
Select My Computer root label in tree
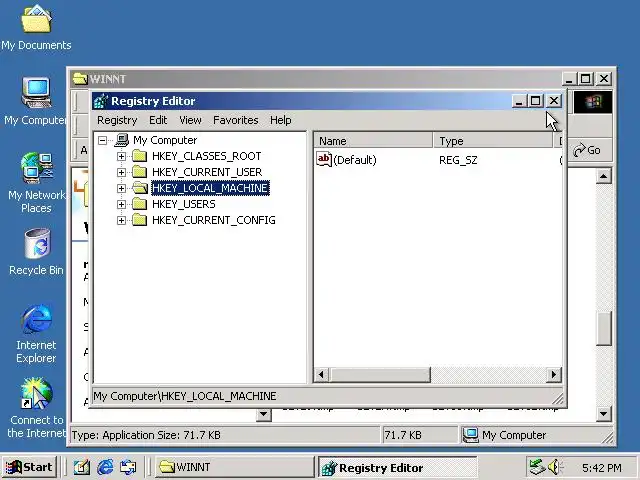pyautogui.click(x=165, y=140)
